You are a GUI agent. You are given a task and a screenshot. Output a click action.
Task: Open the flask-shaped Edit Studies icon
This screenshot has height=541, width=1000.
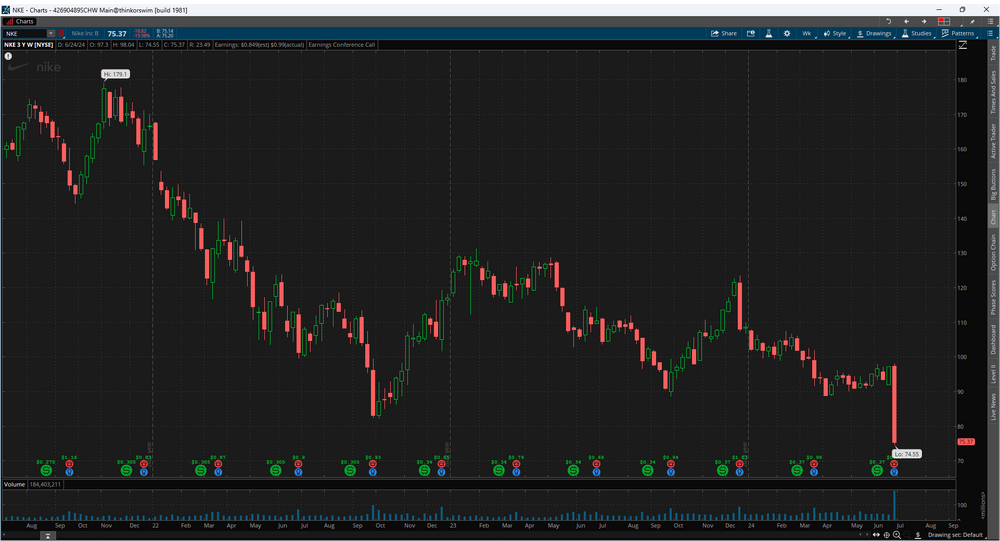click(770, 33)
